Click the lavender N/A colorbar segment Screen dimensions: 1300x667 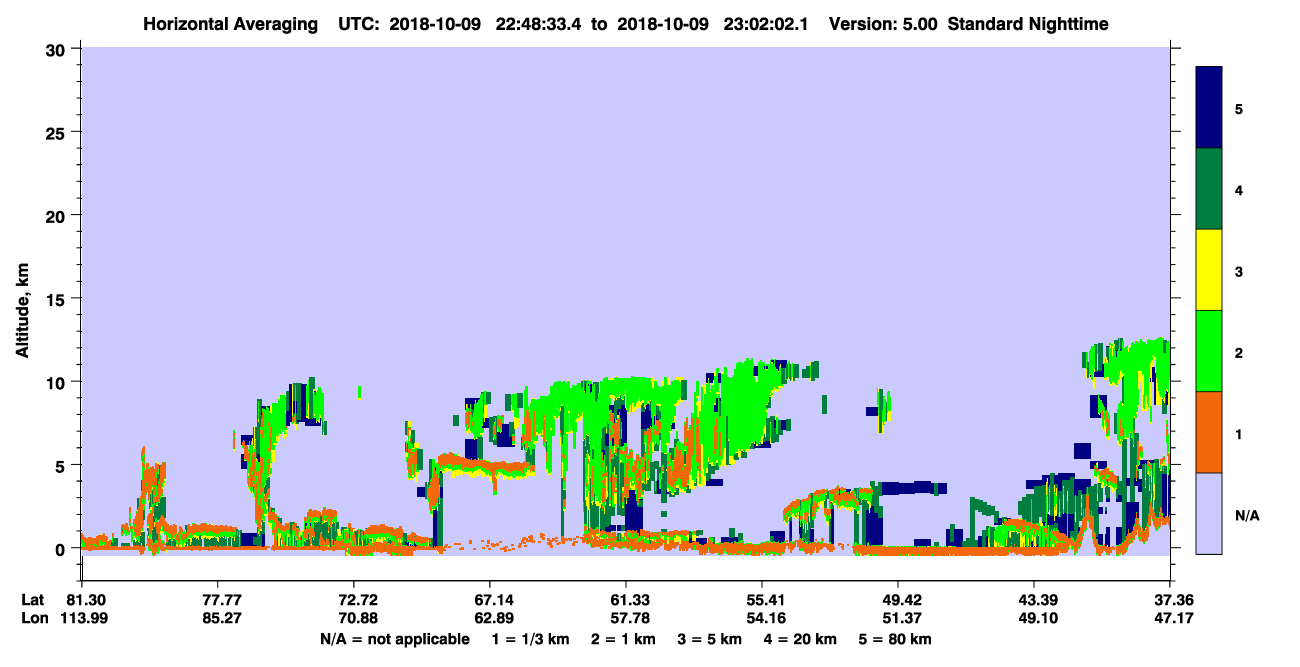(1209, 513)
